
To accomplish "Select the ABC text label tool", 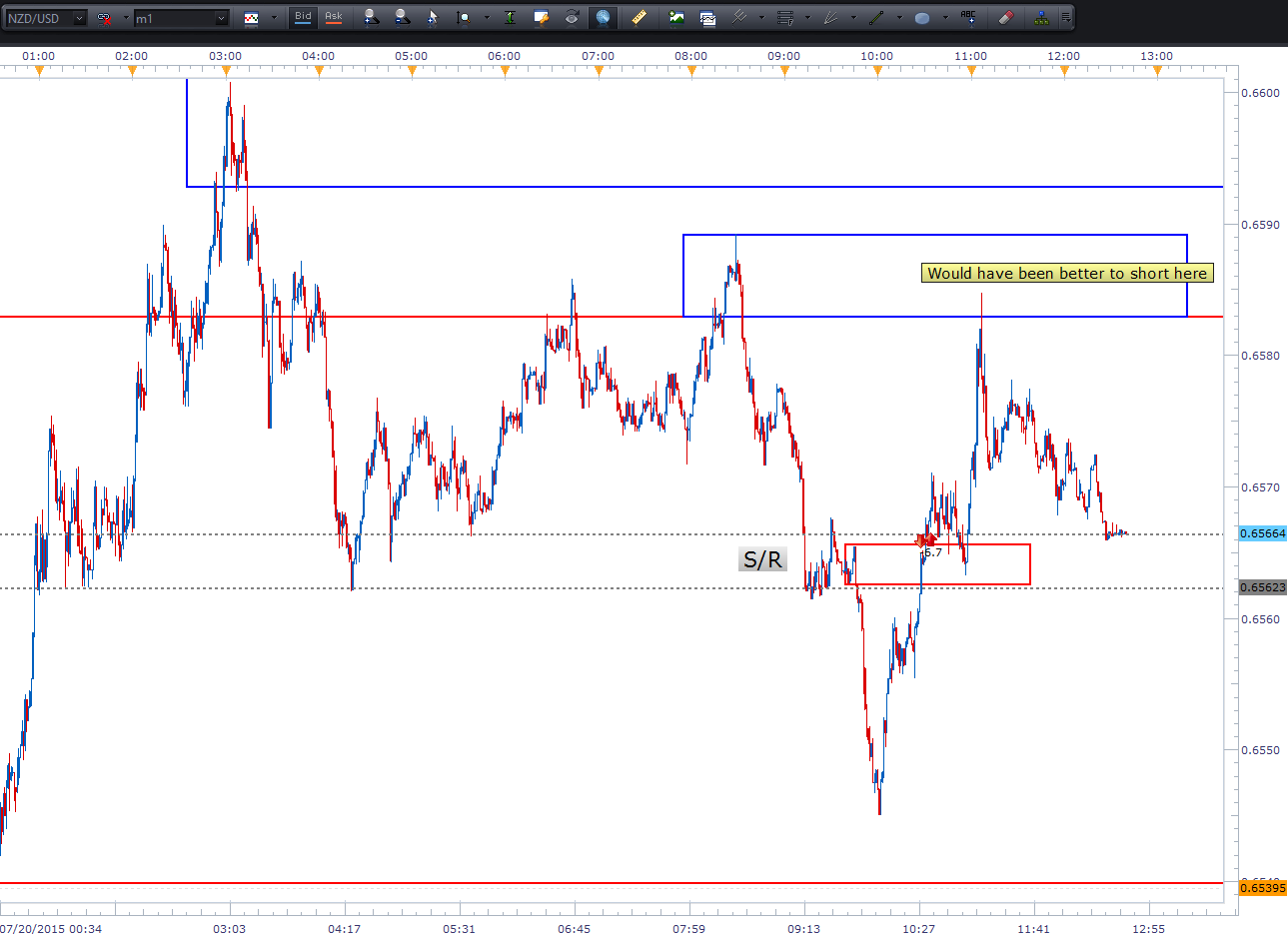I will click(x=967, y=17).
